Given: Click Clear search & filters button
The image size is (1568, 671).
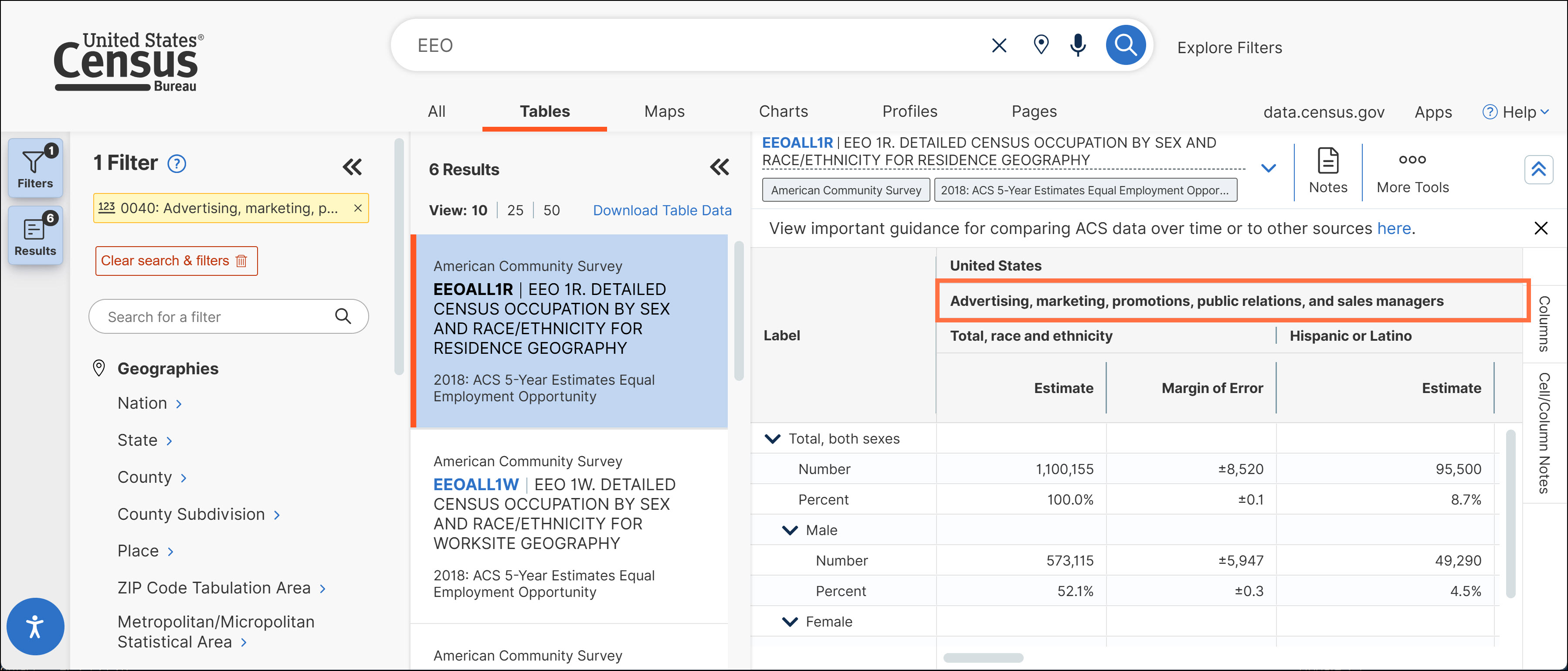Looking at the screenshot, I should pos(176,261).
